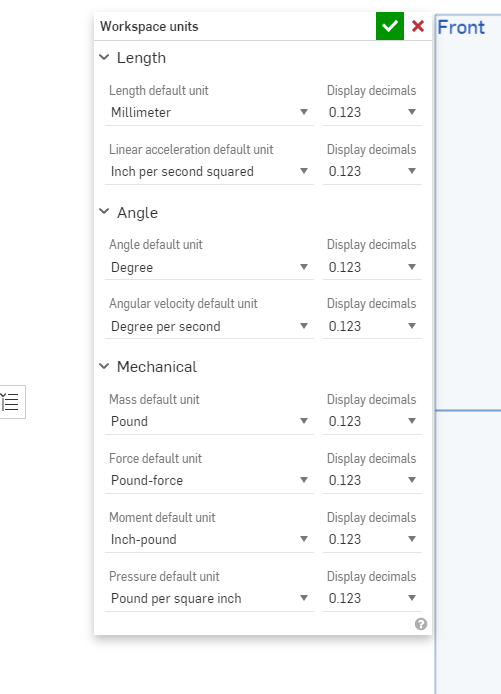Open Length default unit dropdown showing Millimeter
The width and height of the screenshot is (501, 694).
(209, 112)
